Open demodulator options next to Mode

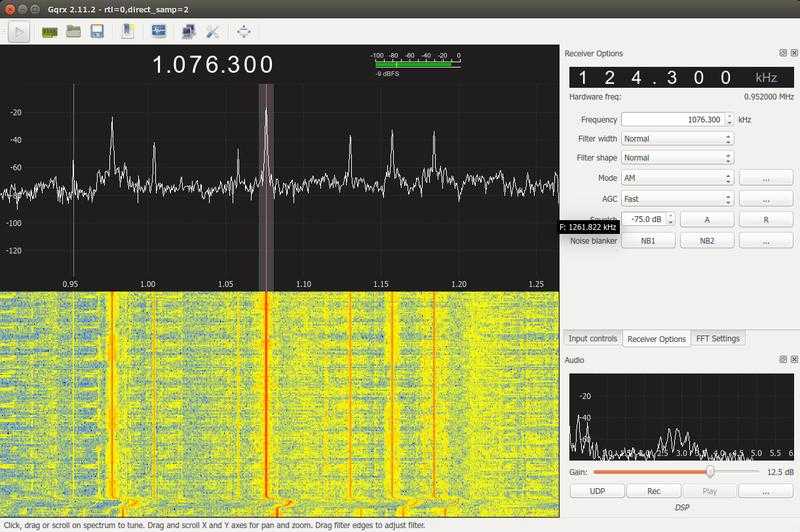(766, 178)
